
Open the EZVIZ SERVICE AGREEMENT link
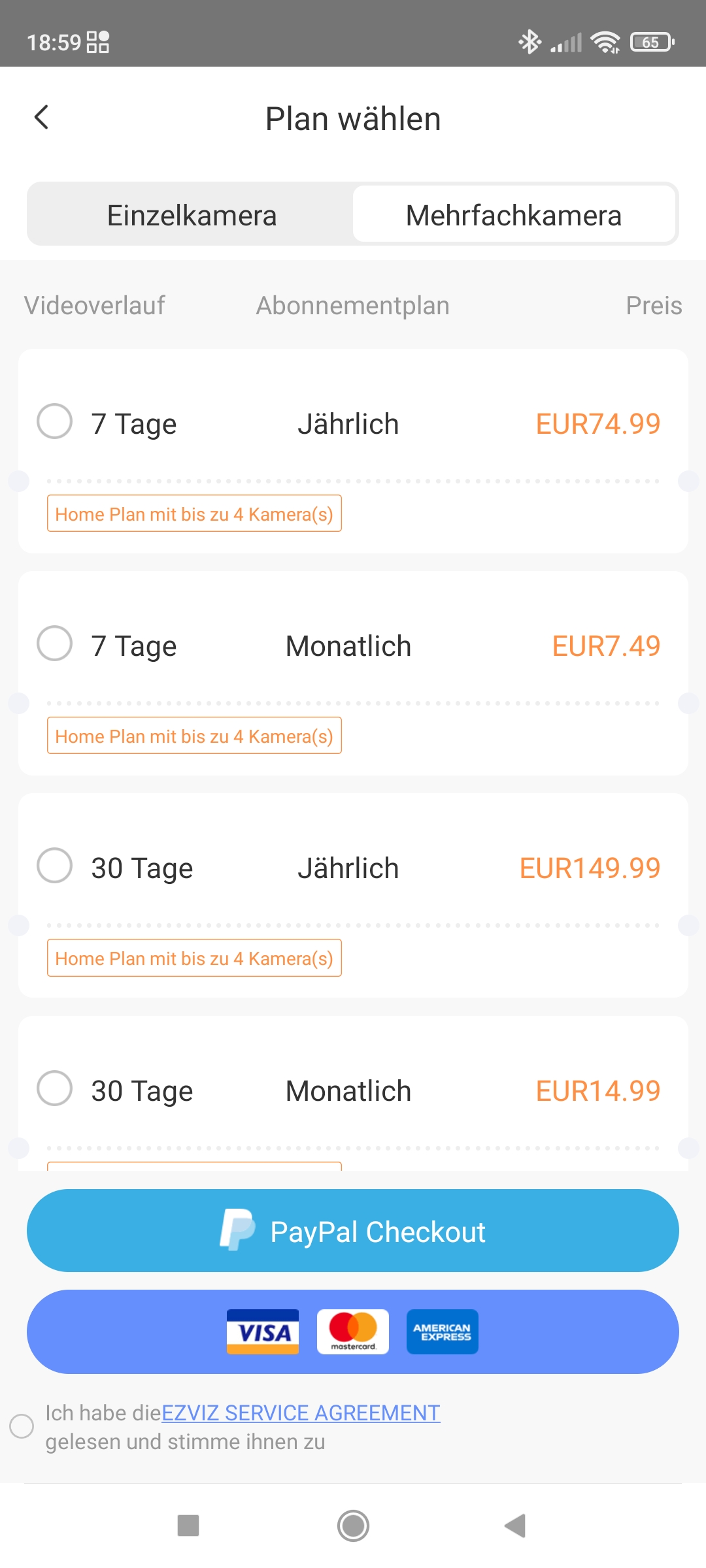coord(301,1413)
